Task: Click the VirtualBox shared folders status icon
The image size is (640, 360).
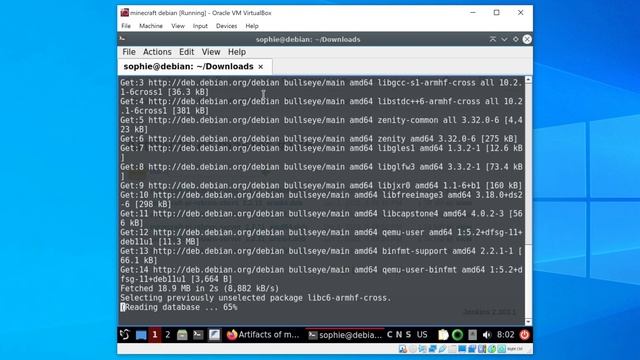Action: [452, 349]
